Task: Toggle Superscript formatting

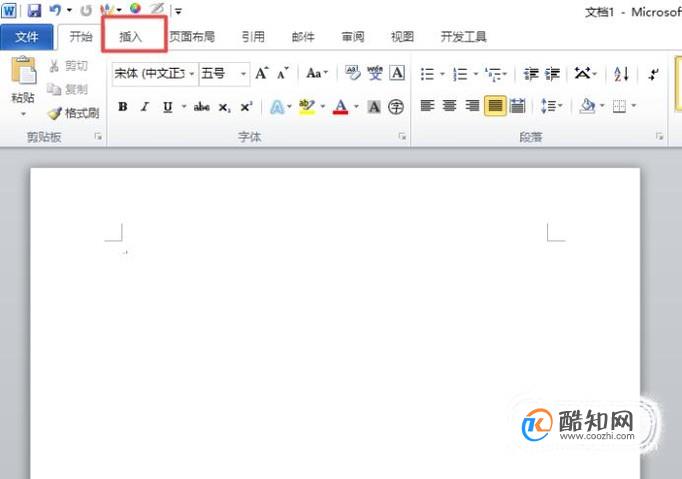Action: pyautogui.click(x=247, y=107)
